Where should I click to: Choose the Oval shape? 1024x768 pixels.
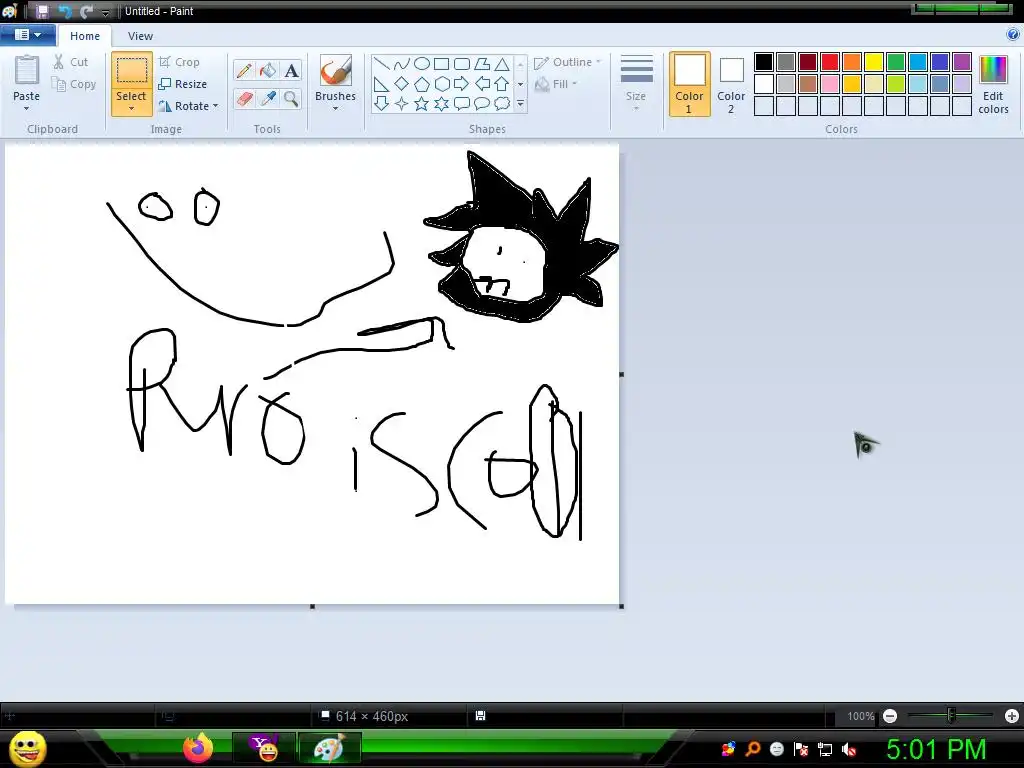pyautogui.click(x=422, y=63)
